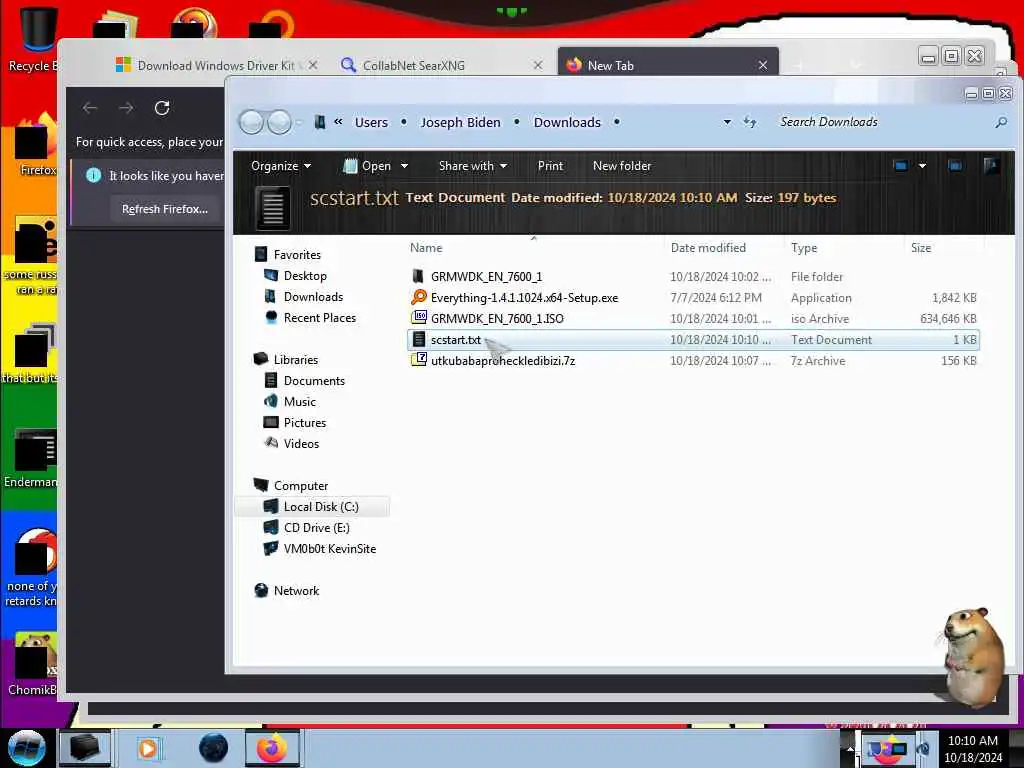
Task: Open the Organize menu
Action: click(x=281, y=166)
